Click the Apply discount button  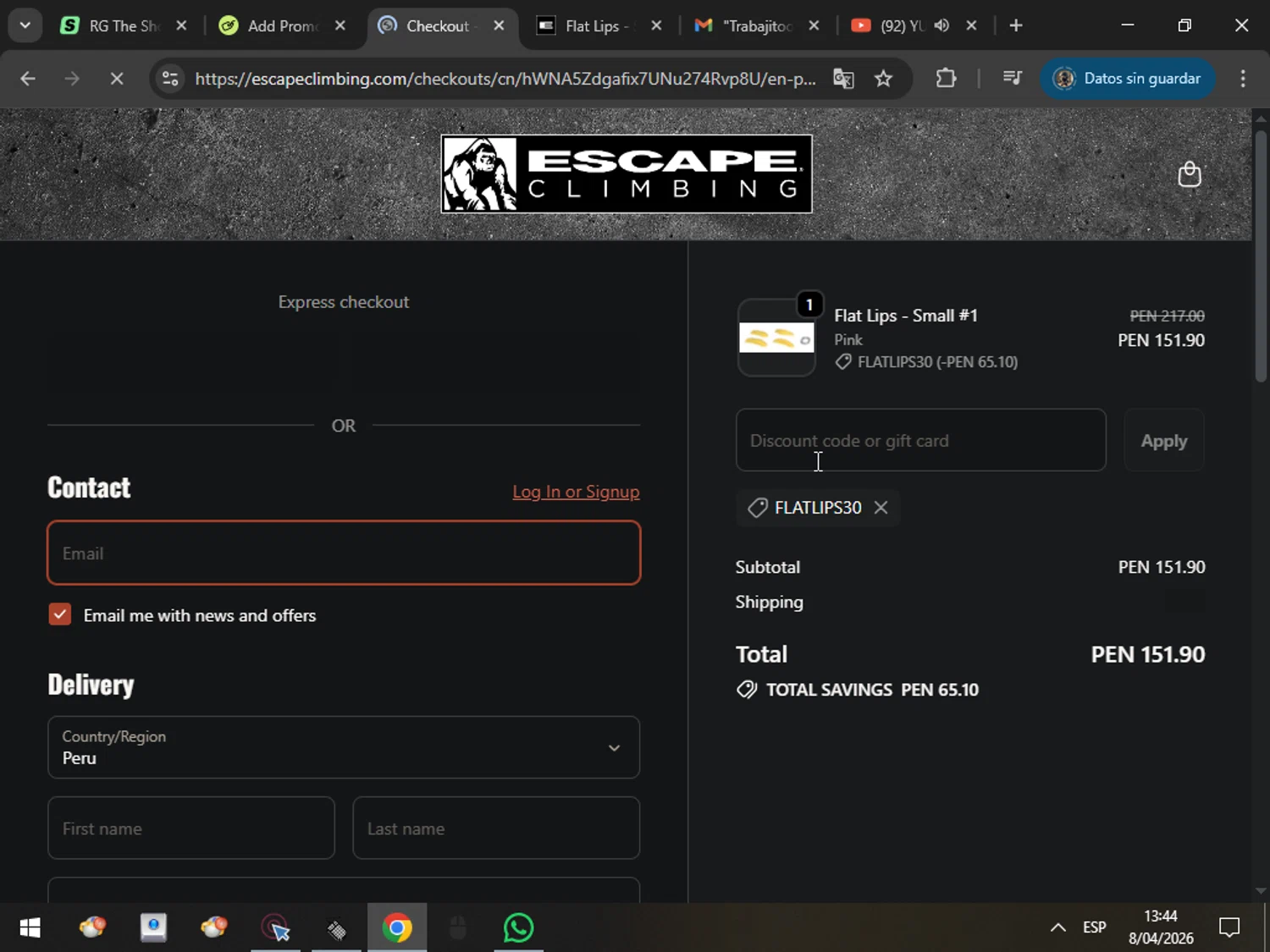point(1163,440)
